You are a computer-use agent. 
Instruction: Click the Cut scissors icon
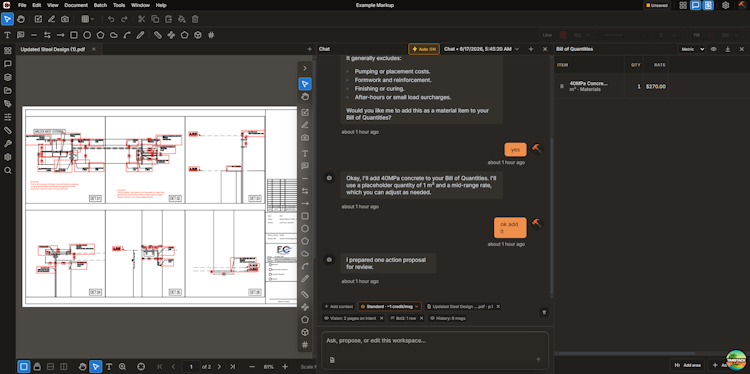pos(142,19)
